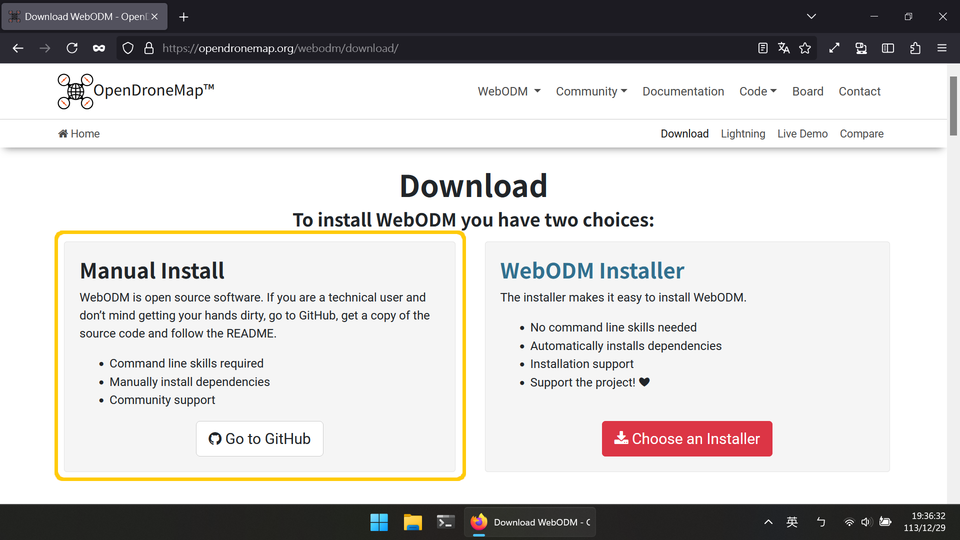Screen dimensions: 960x540
Task: Toggle reader view icon in address bar
Action: click(762, 48)
